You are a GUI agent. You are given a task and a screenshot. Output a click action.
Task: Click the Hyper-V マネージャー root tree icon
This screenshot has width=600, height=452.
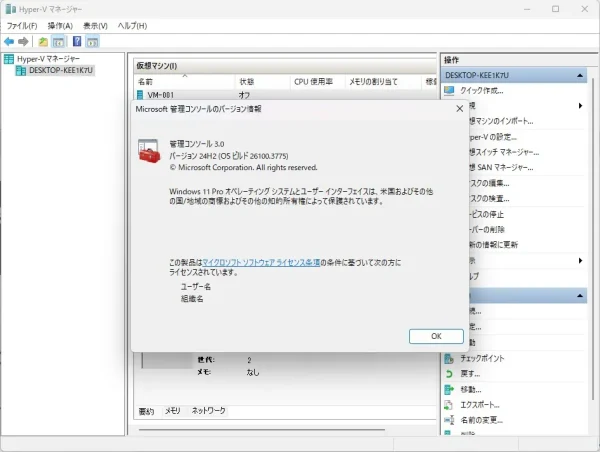tap(9, 59)
